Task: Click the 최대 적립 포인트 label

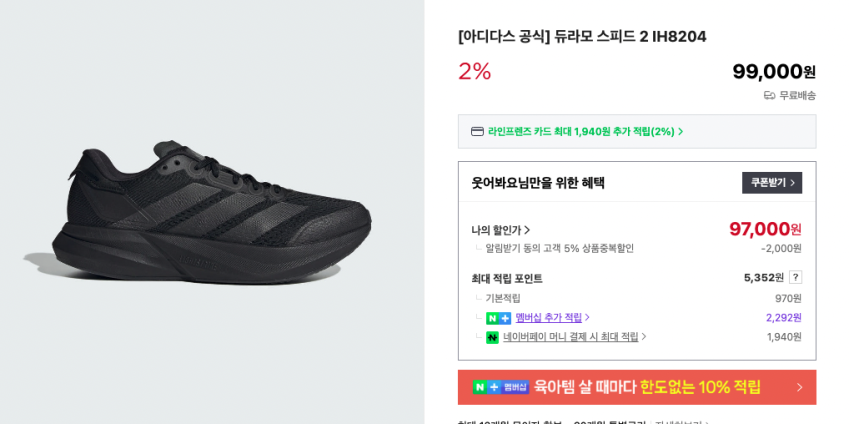Action: [507, 278]
